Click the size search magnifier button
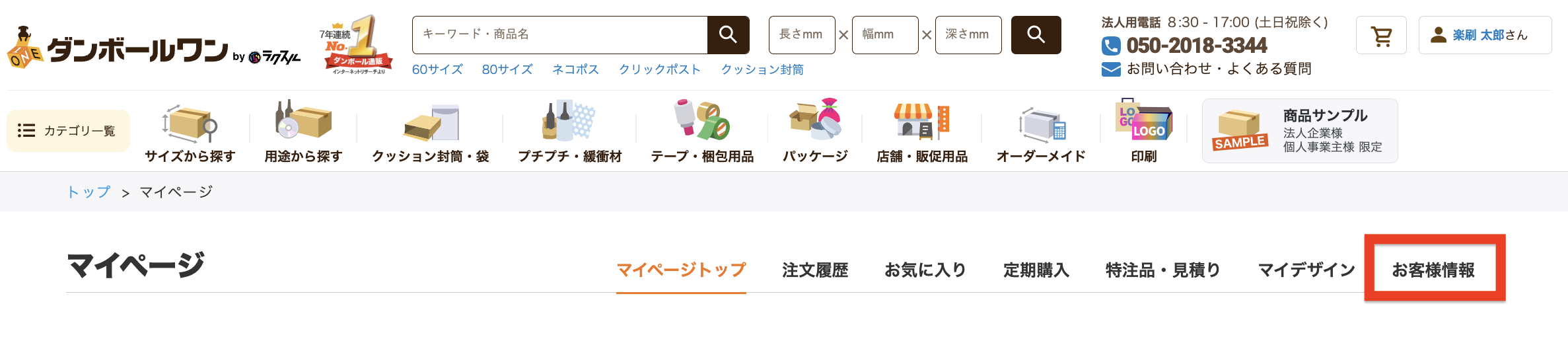Screen dimensions: 1568x345 [x=1036, y=35]
